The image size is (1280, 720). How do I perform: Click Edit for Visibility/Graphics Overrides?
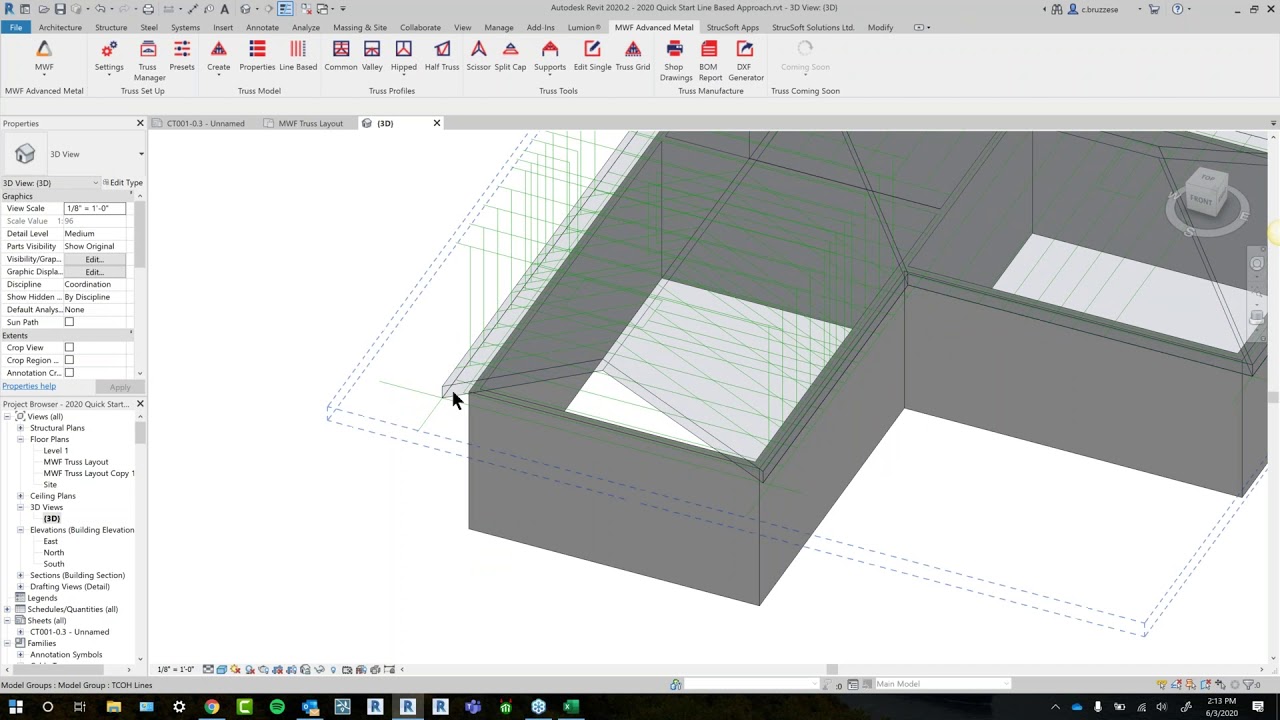pos(94,259)
